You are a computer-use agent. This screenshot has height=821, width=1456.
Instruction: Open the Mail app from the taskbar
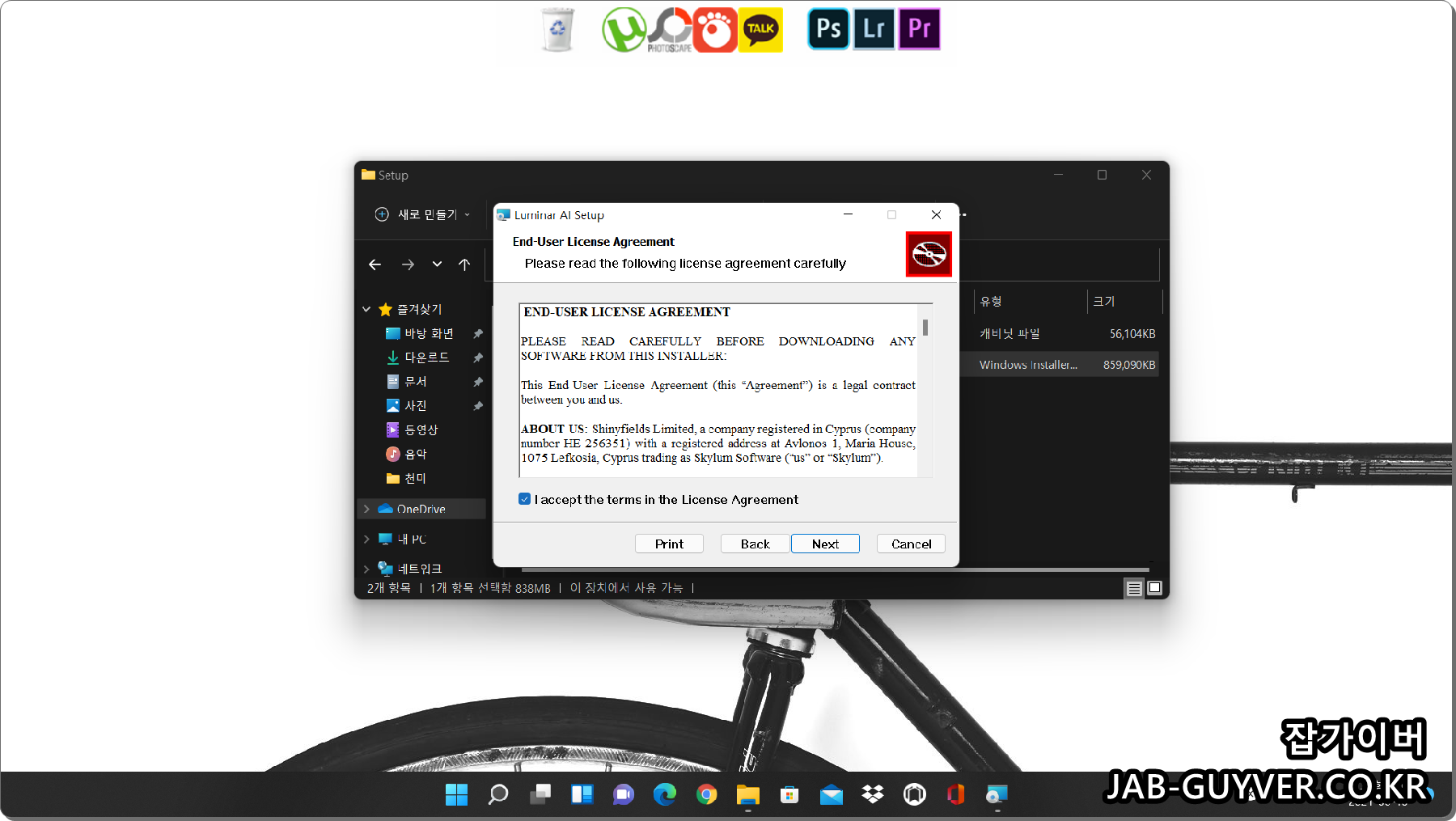(832, 795)
